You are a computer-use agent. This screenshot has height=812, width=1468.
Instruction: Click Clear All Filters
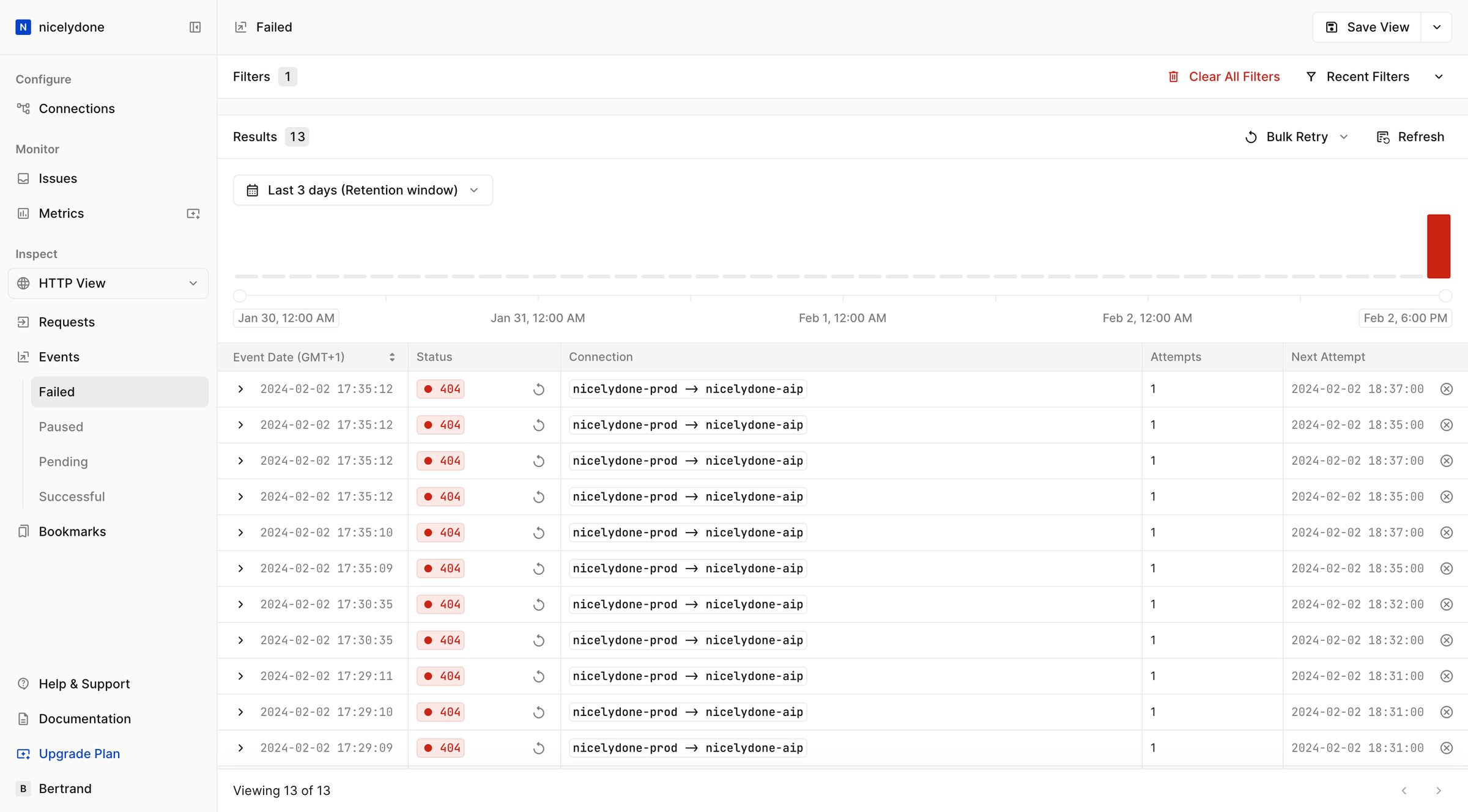click(1223, 76)
